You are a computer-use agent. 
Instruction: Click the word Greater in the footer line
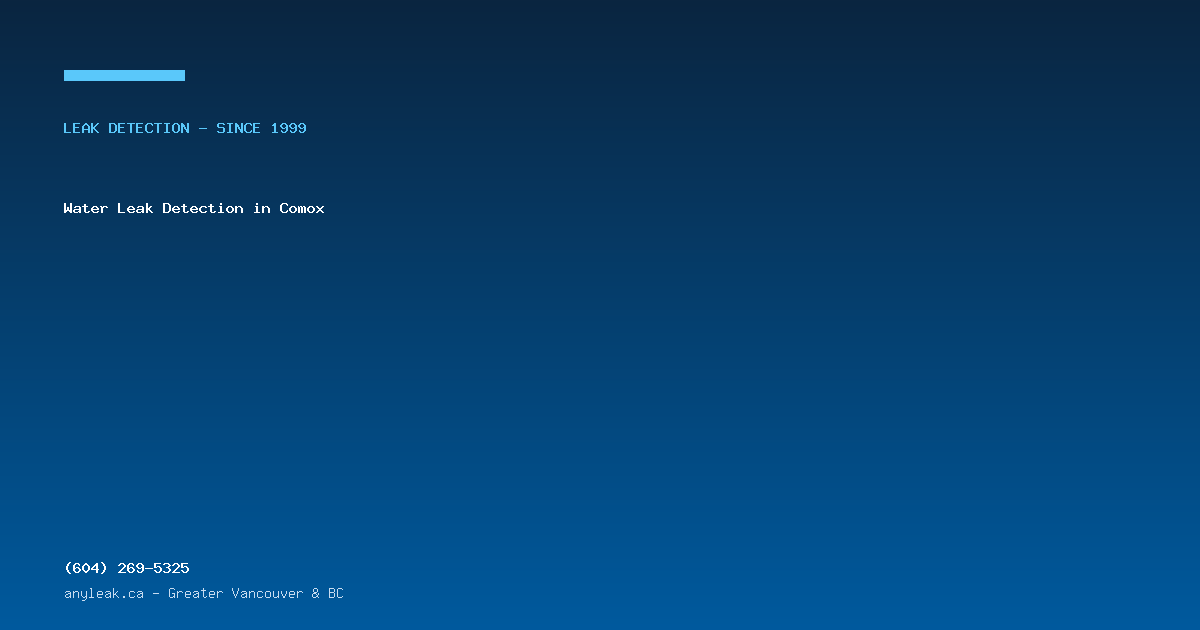(195, 594)
